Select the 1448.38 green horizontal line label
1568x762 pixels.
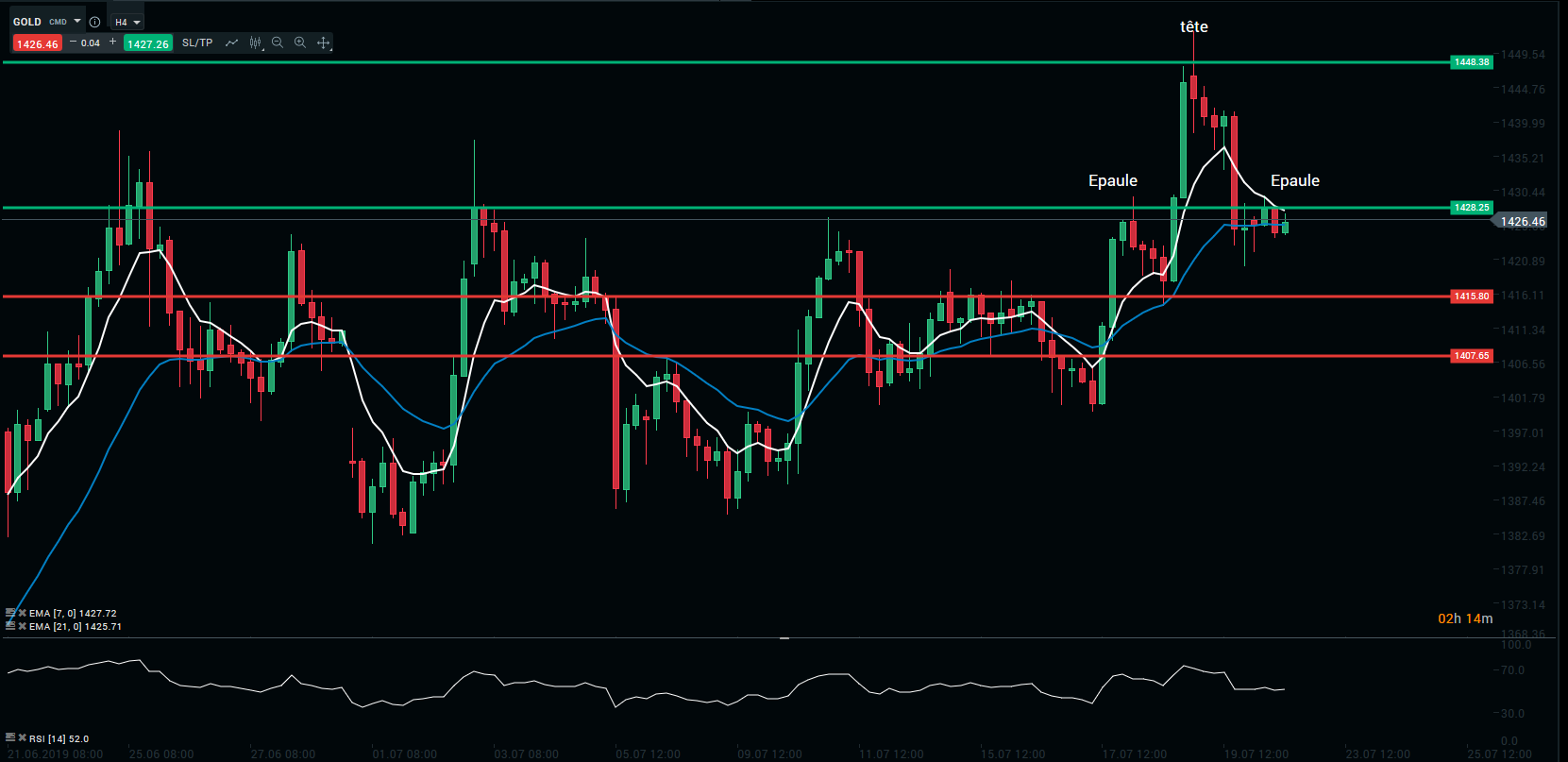(x=1472, y=62)
